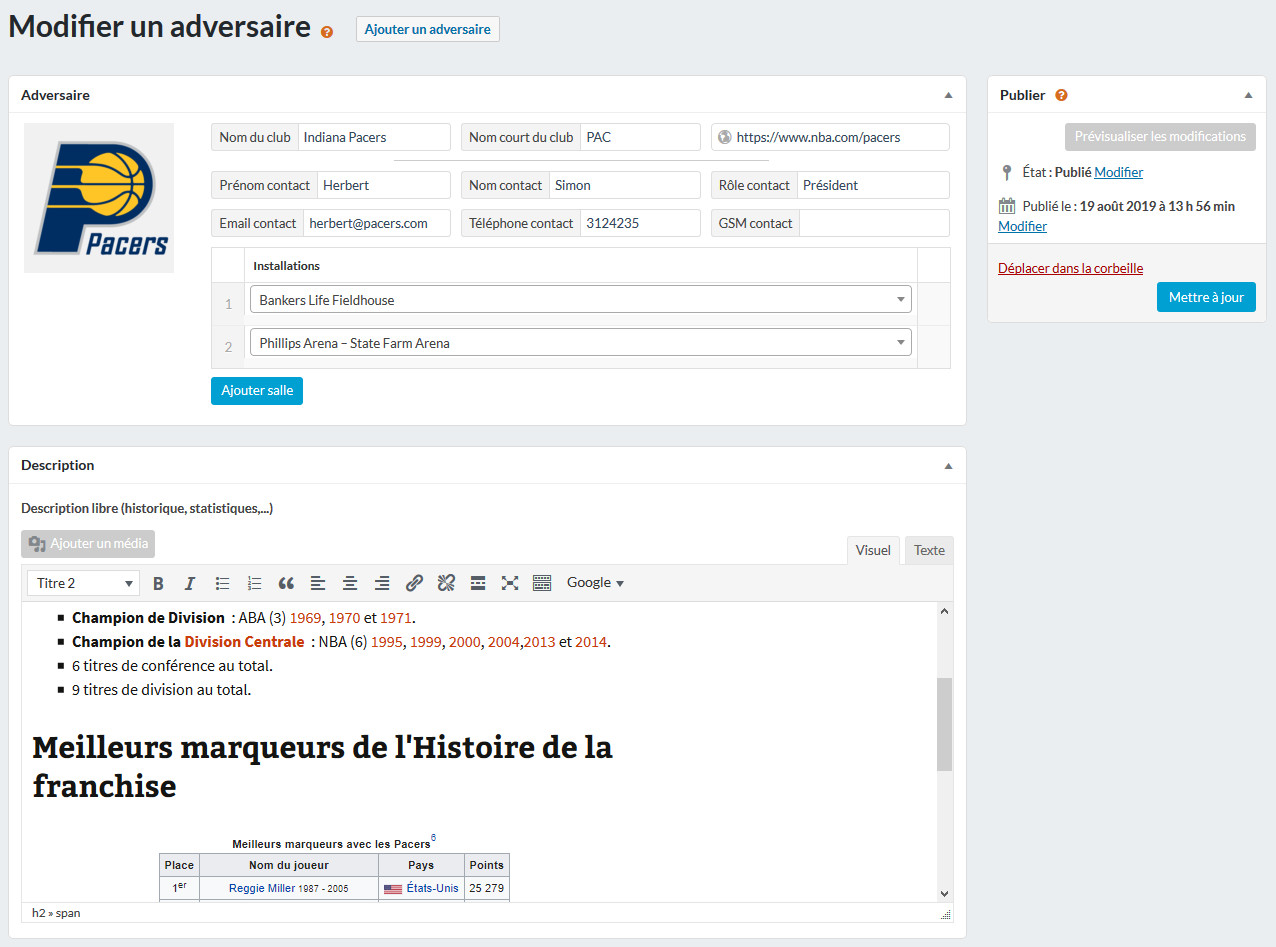
Task: Click the Prénom contact field
Action: pos(384,185)
